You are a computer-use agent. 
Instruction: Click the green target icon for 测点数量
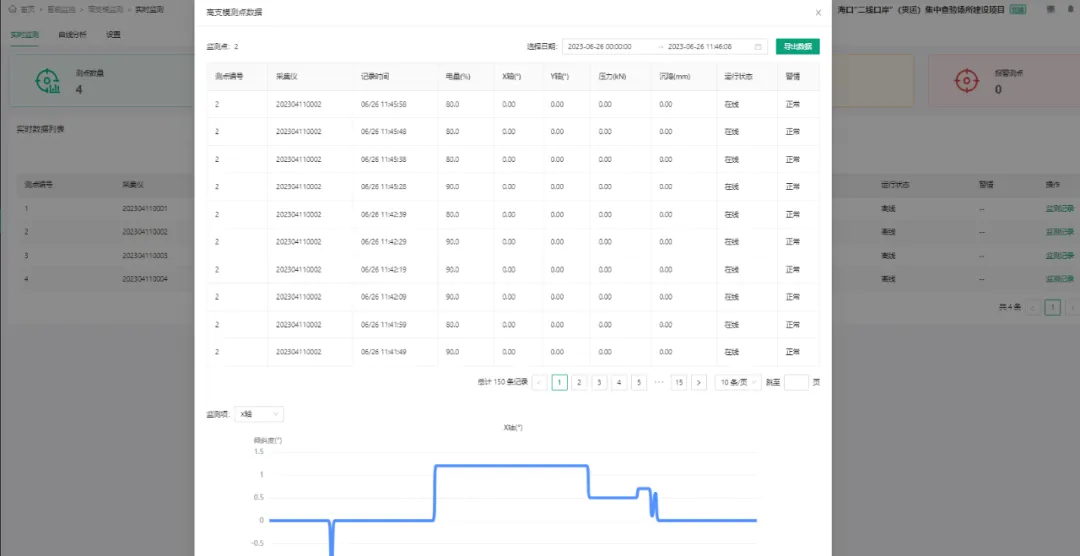pos(48,81)
